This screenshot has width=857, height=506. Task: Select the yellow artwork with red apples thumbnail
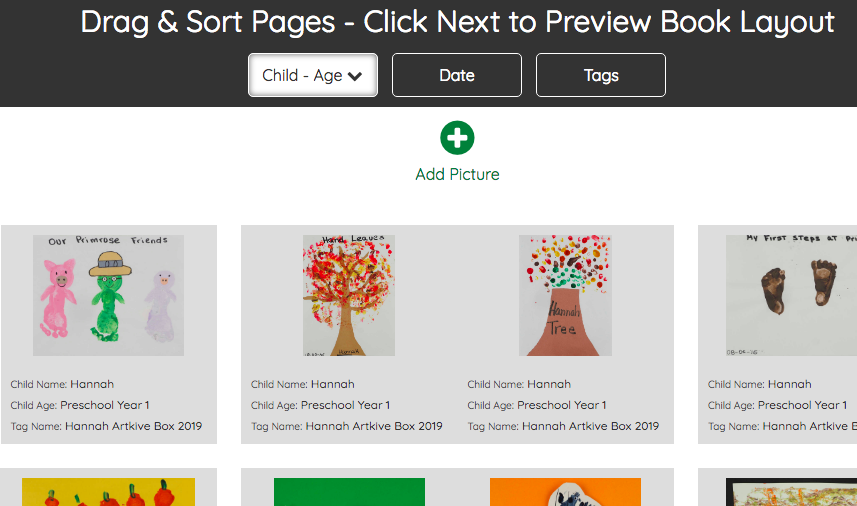coord(108,492)
